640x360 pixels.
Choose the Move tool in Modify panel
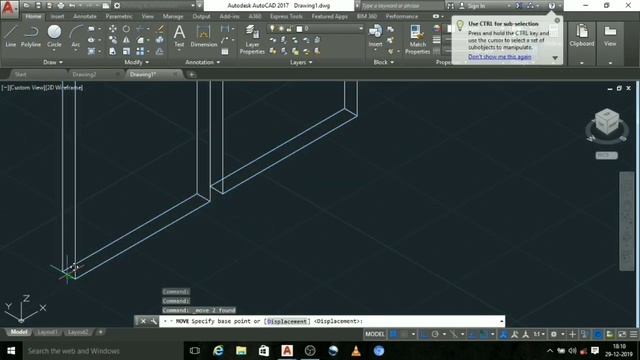(x=113, y=29)
